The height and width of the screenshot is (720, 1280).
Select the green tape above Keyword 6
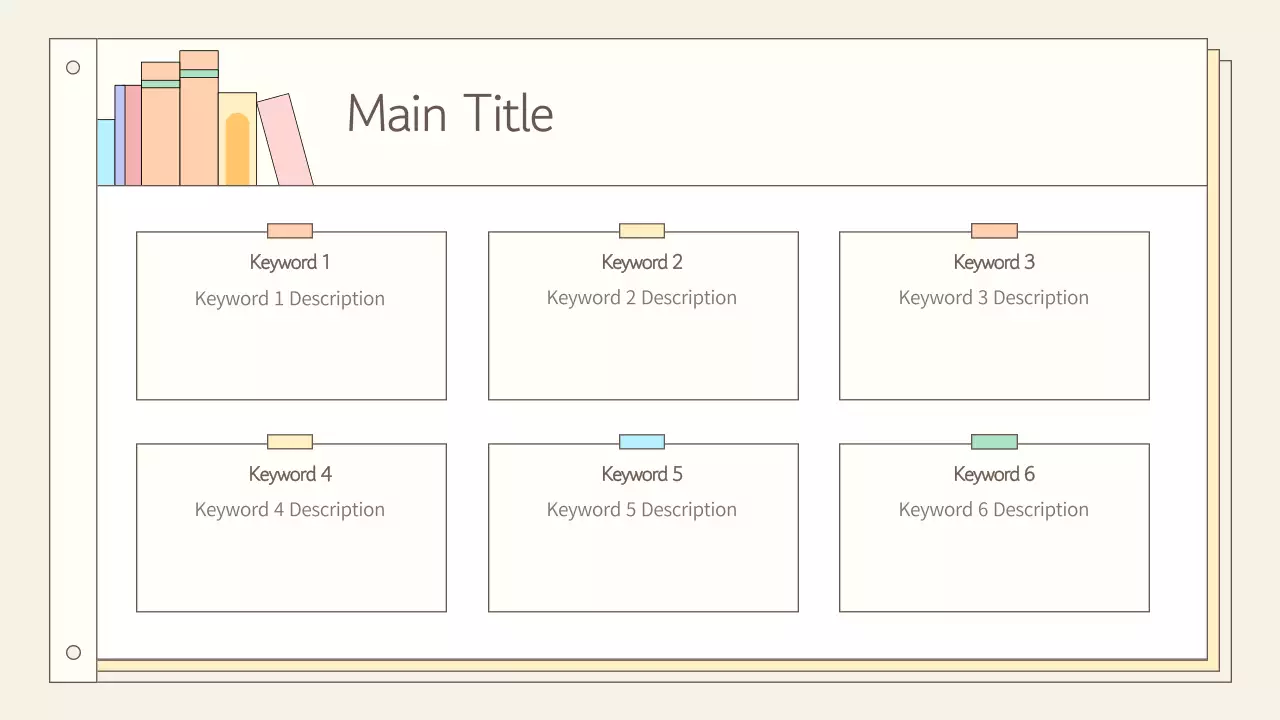click(994, 442)
